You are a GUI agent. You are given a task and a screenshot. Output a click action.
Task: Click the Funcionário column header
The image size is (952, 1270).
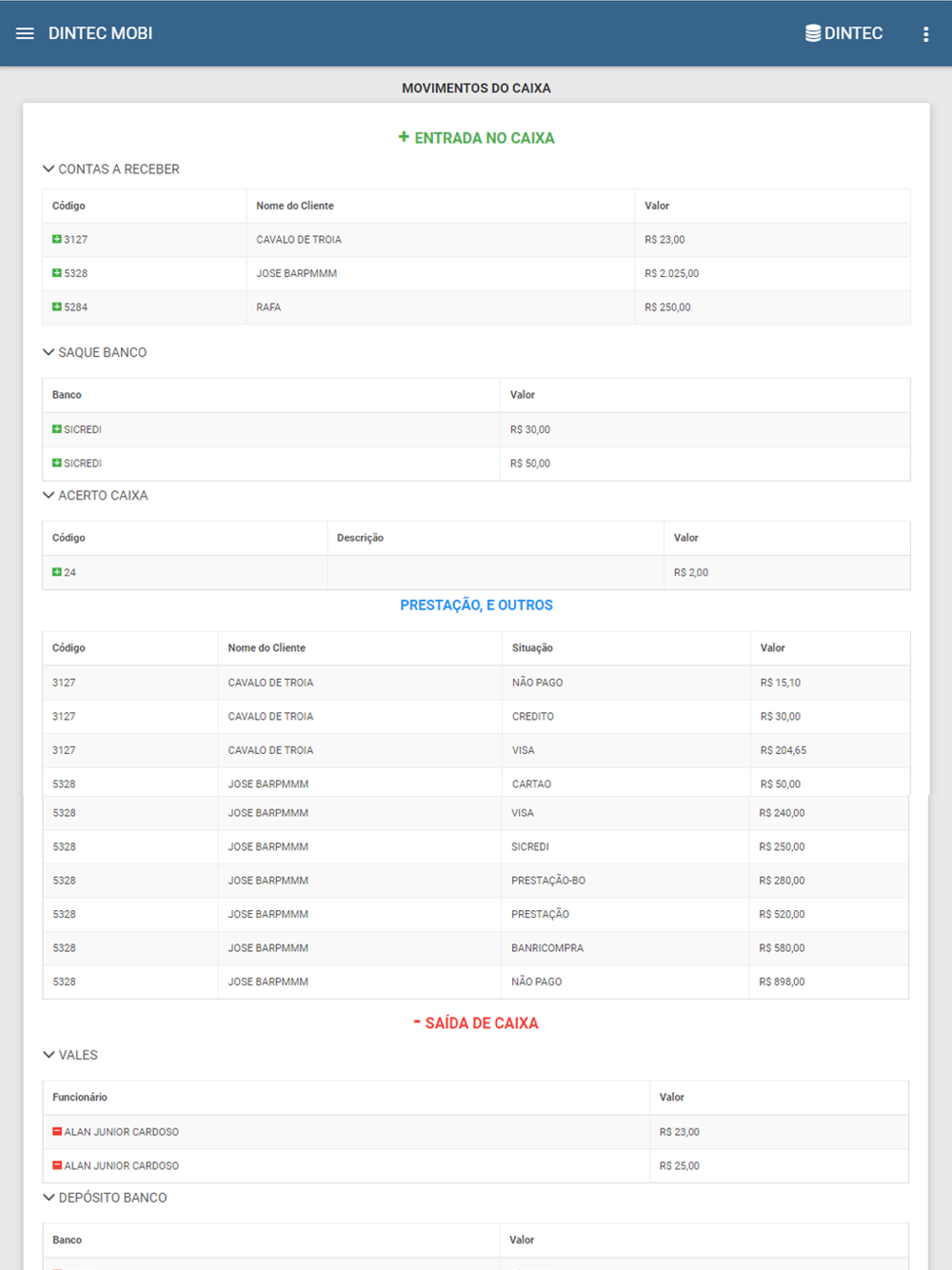point(79,1097)
